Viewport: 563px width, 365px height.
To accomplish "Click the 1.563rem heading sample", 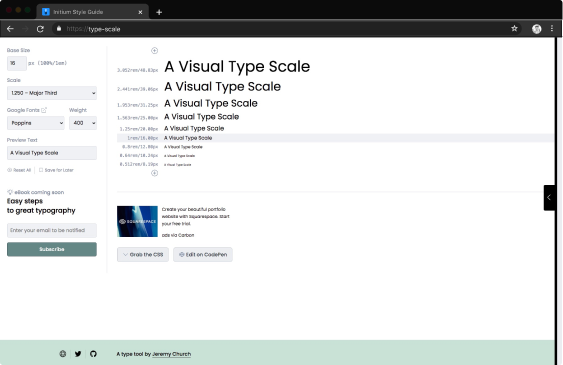I will [201, 117].
